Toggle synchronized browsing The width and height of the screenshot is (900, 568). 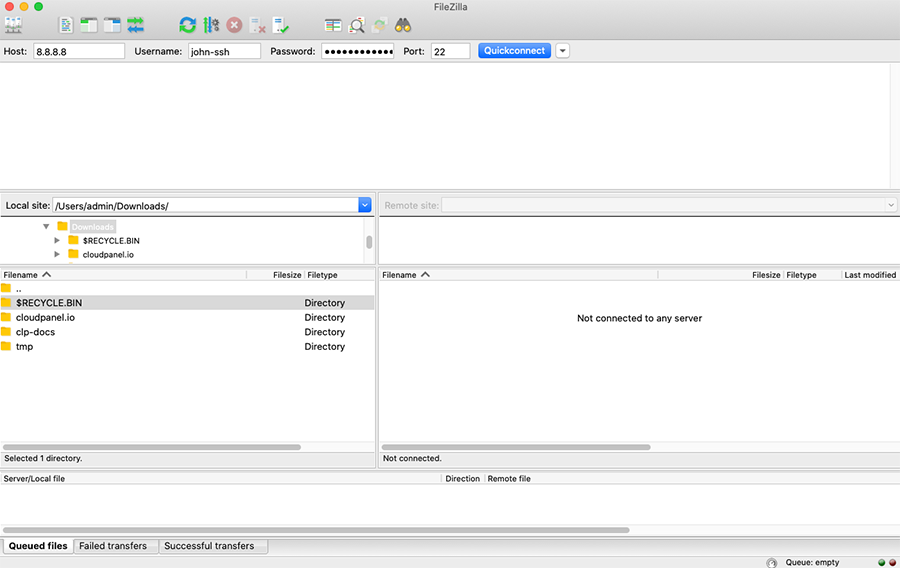379,25
